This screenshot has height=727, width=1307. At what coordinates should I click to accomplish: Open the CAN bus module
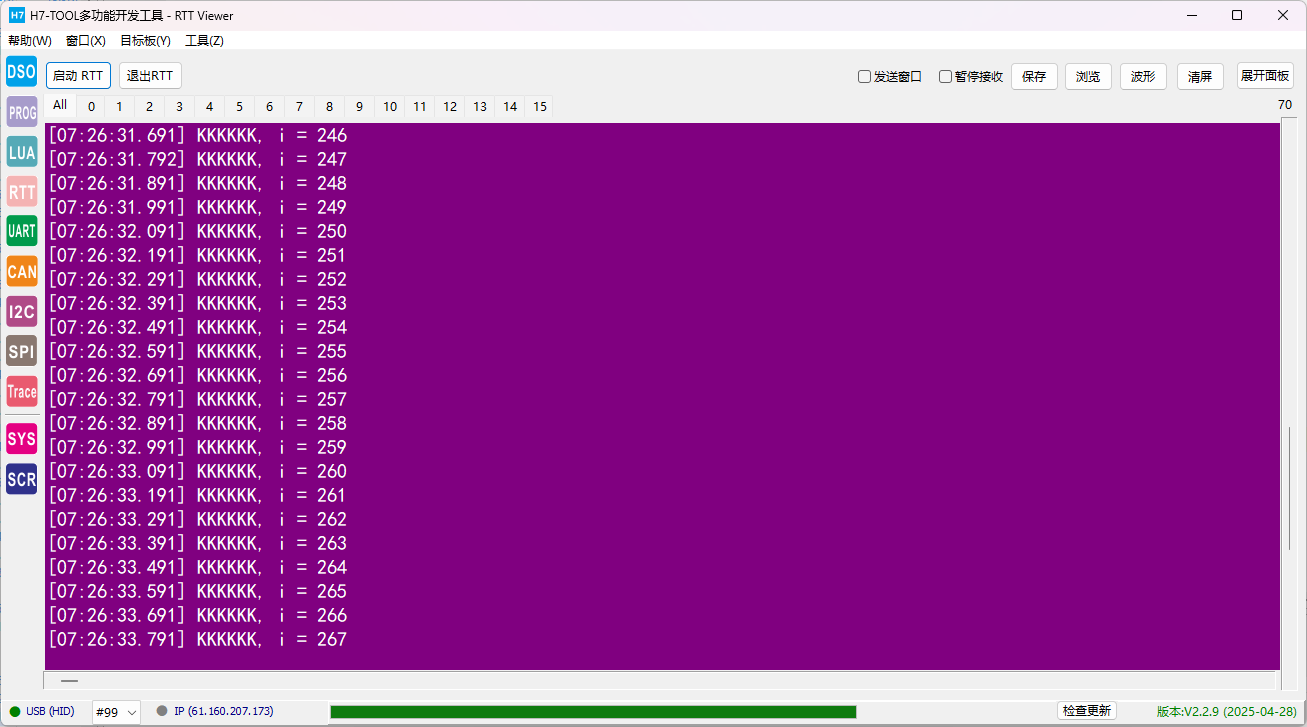(x=21, y=271)
